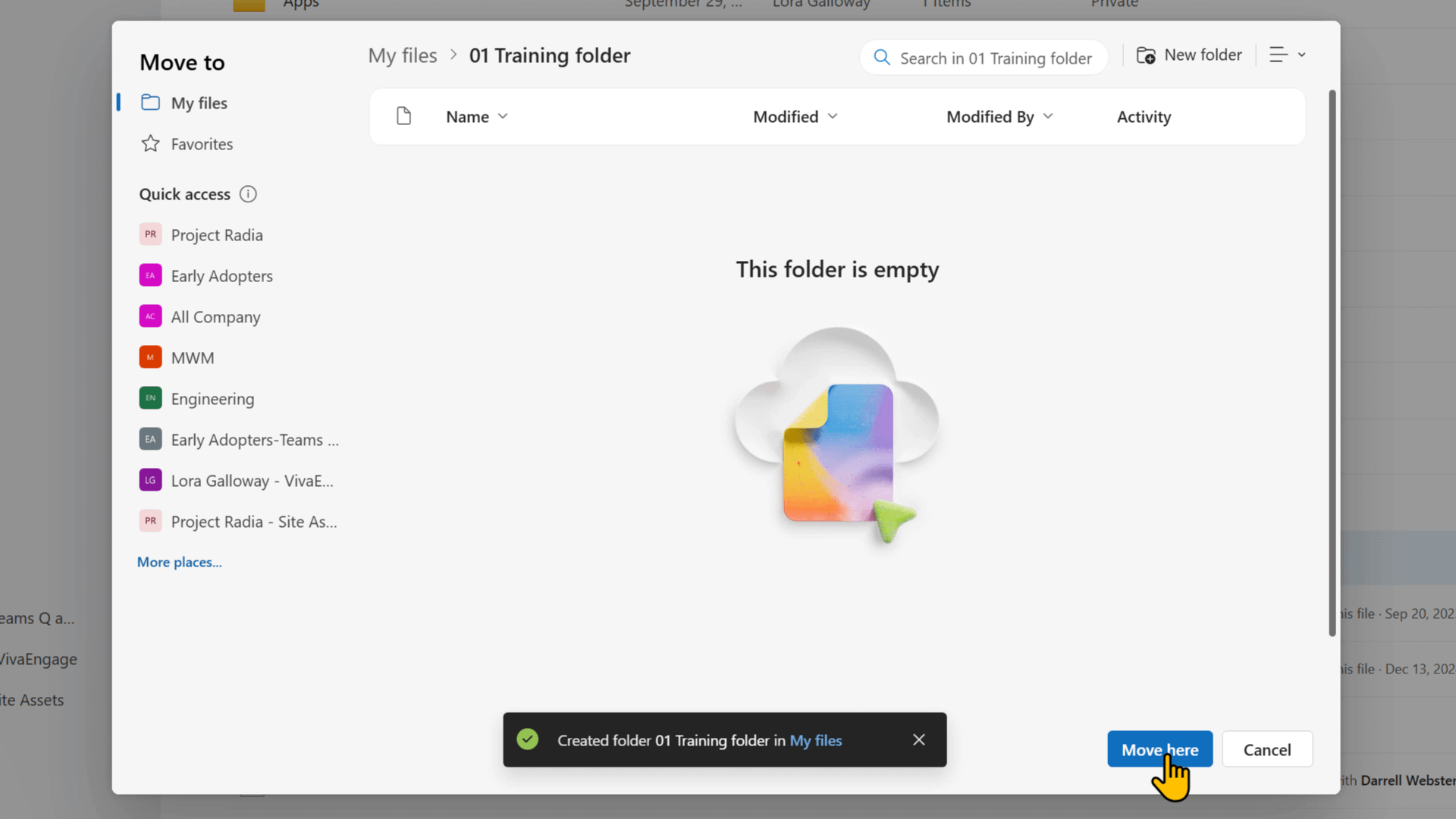This screenshot has height=819, width=1456.
Task: Select Engineering green site icon
Action: pyautogui.click(x=150, y=398)
